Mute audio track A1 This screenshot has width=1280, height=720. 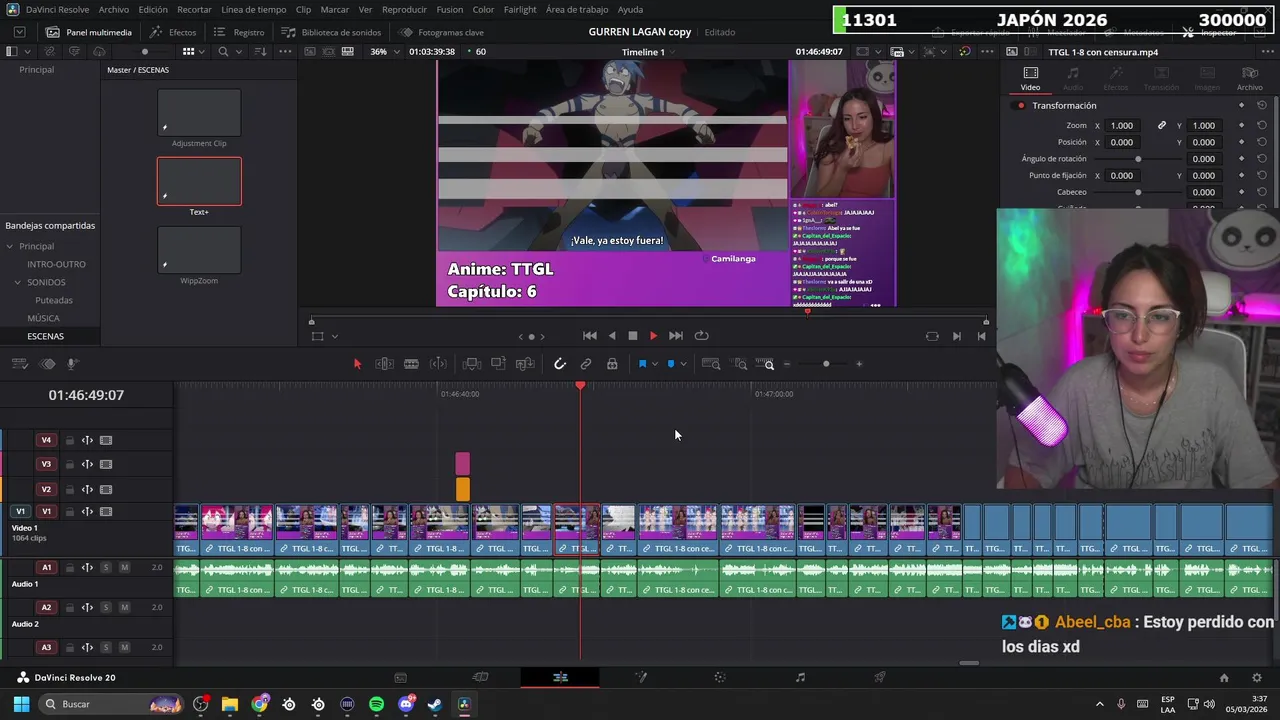tap(124, 567)
